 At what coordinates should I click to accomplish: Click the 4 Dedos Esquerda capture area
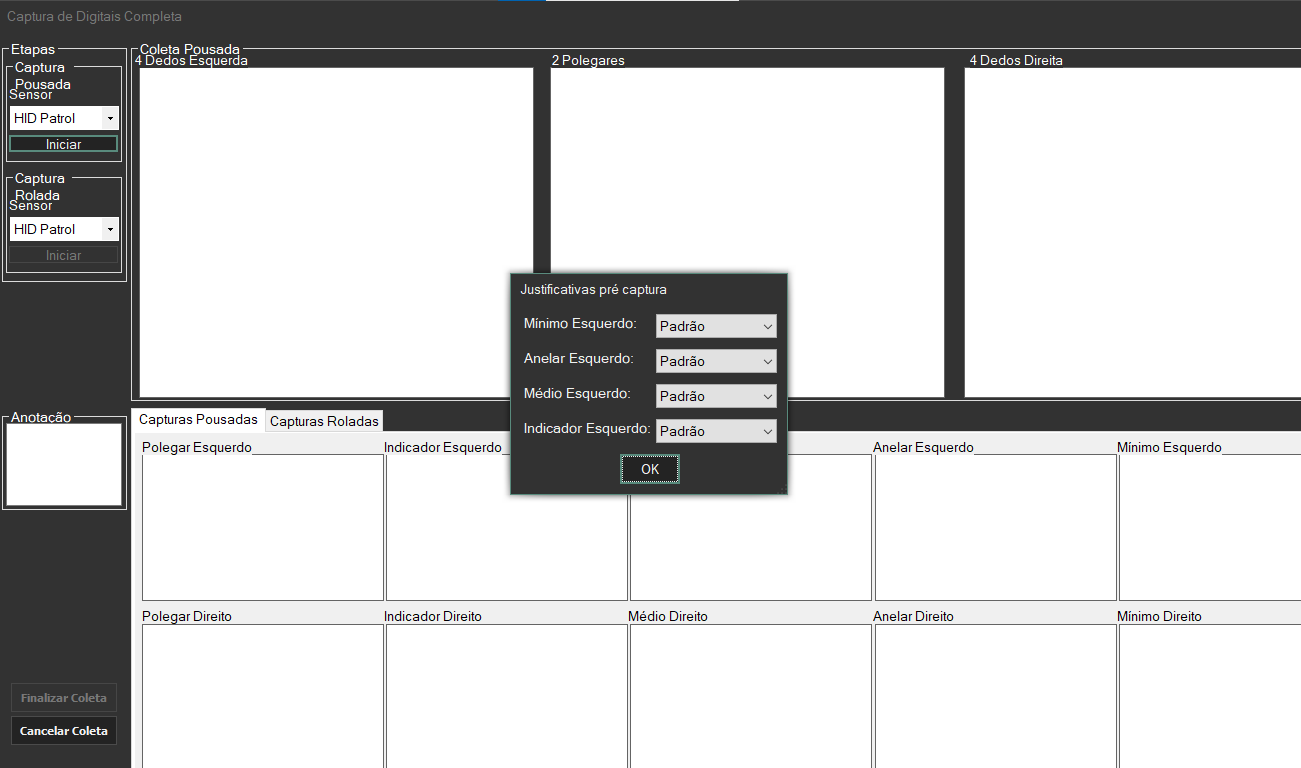point(336,232)
